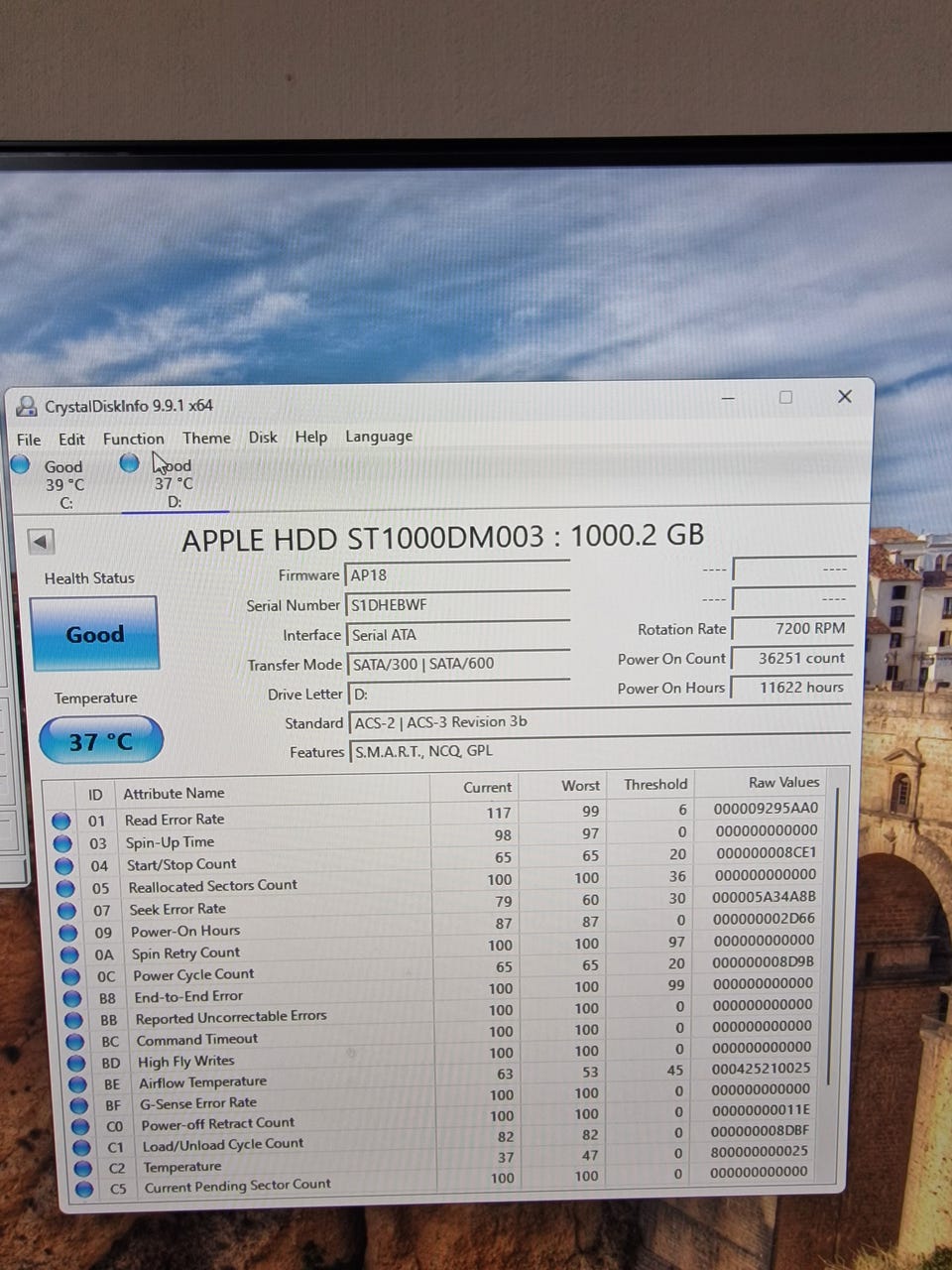Viewport: 952px width, 1270px height.
Task: Click the CrystalDiskInfo title bar app icon
Action: (x=27, y=405)
